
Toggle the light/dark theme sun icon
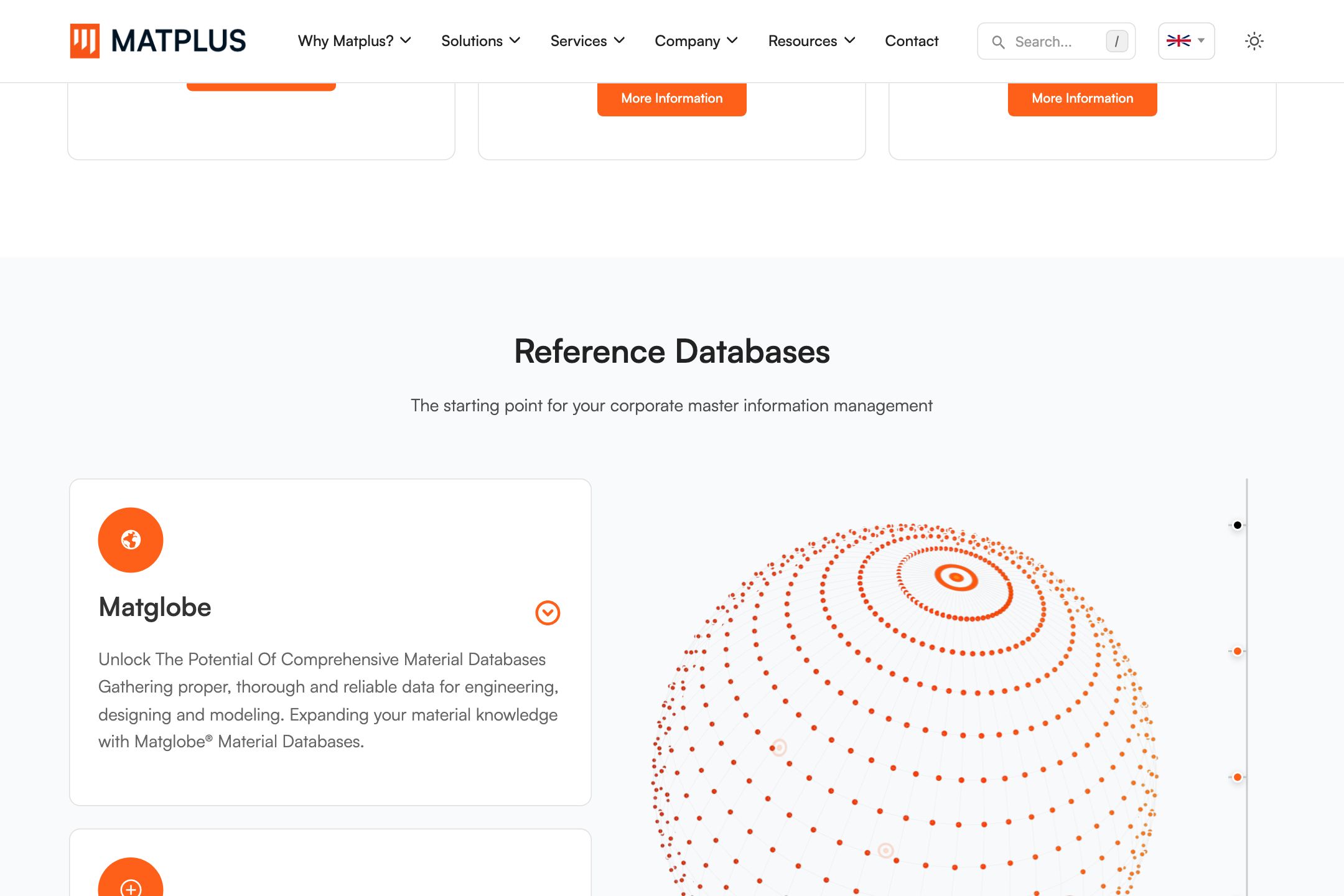click(1254, 41)
